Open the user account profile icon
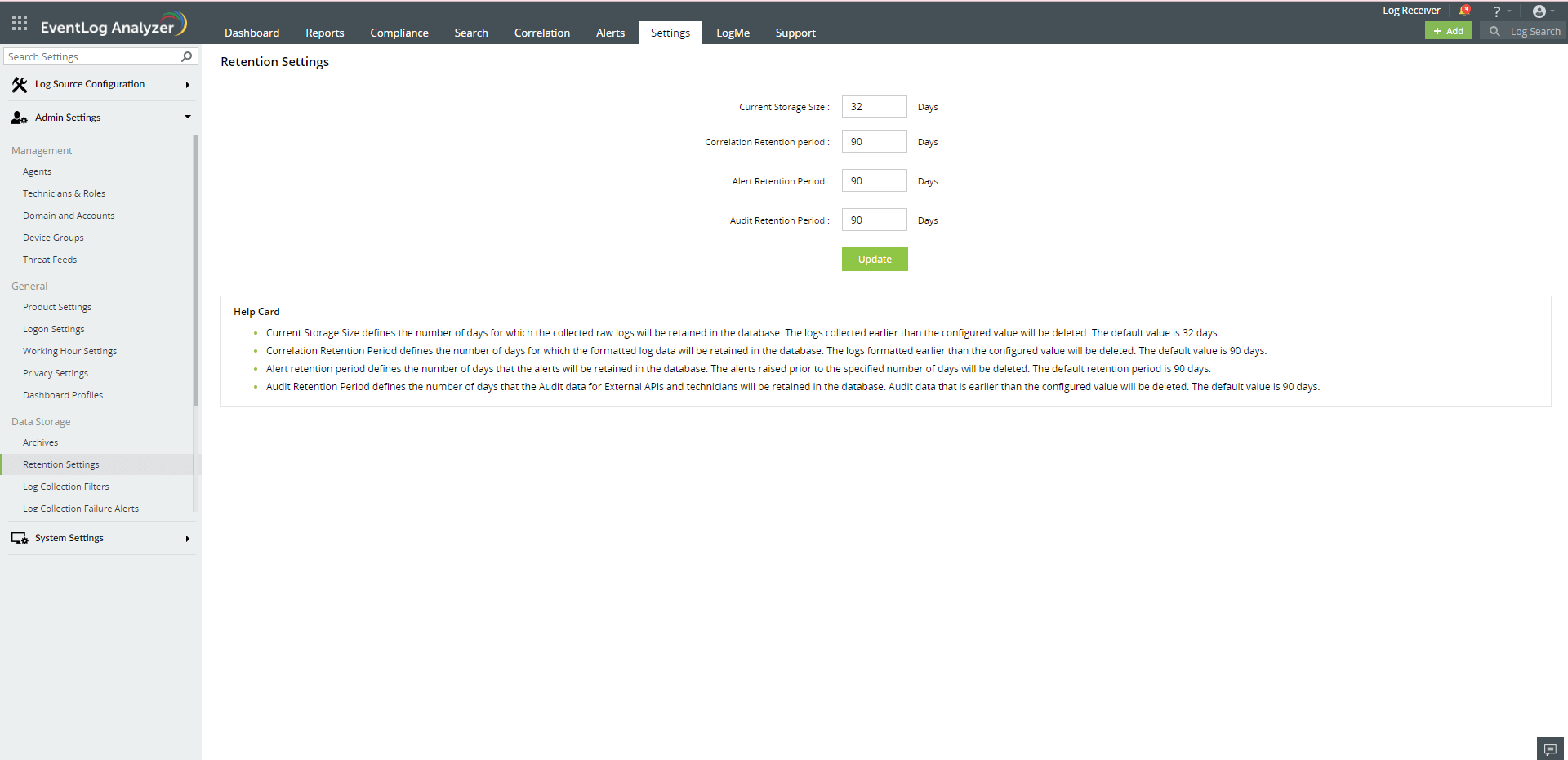The width and height of the screenshot is (1568, 760). point(1542,11)
